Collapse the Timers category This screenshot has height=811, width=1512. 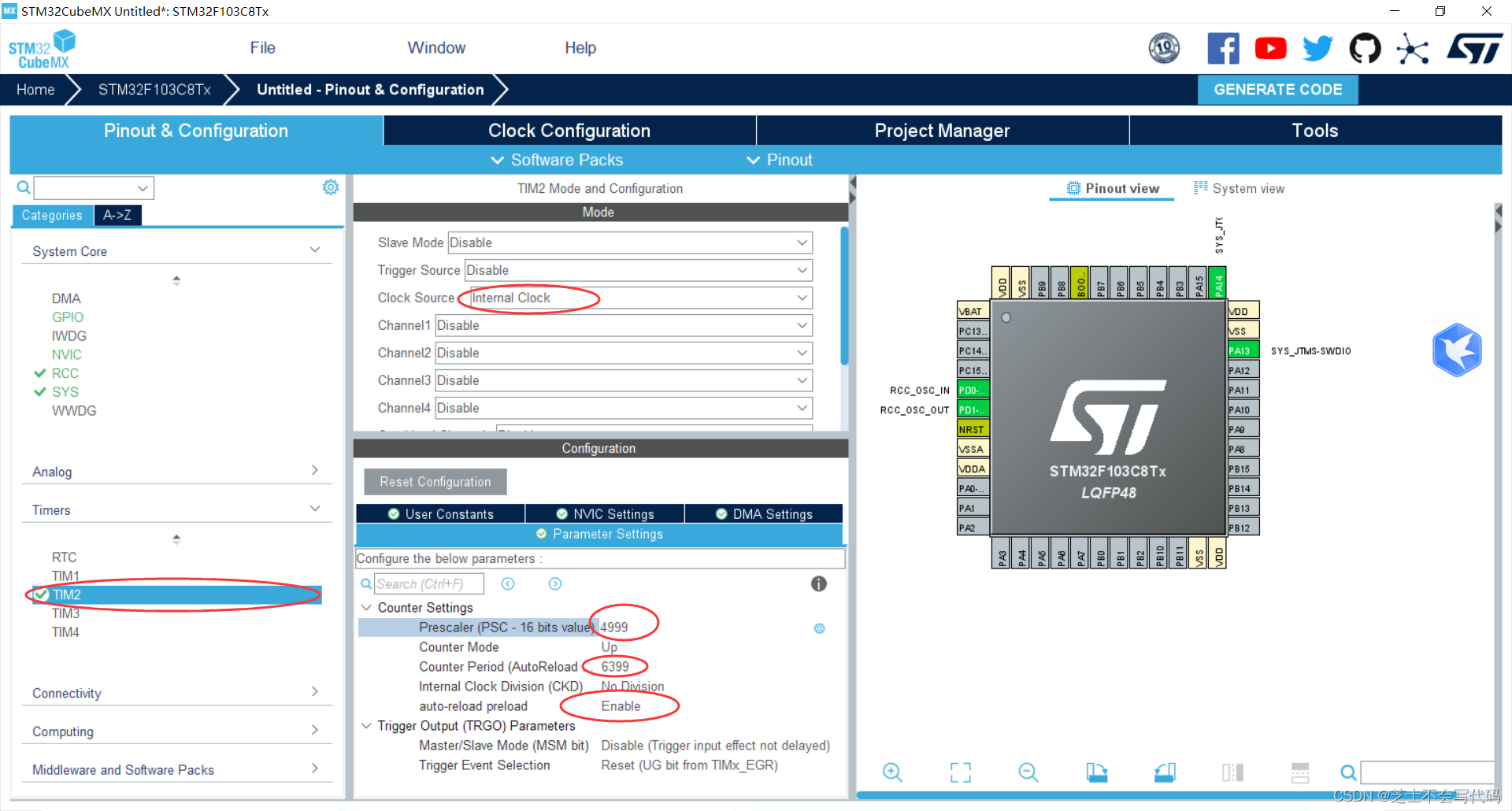pos(315,509)
